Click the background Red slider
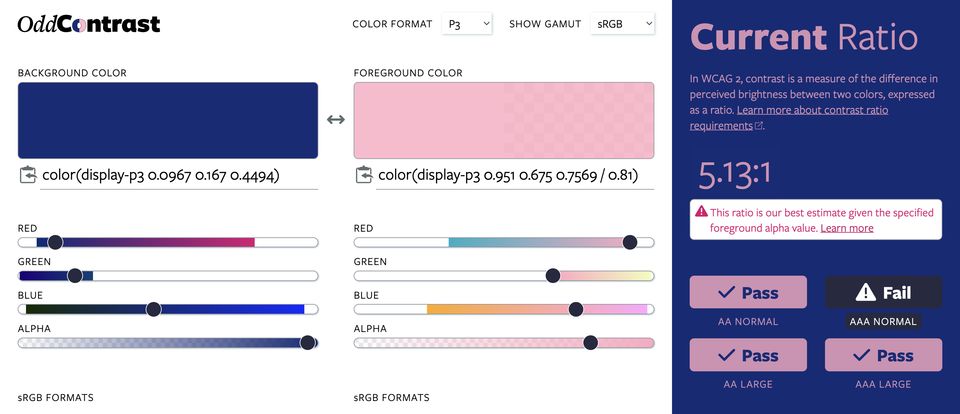Screen dimensions: 960x414 [168, 242]
